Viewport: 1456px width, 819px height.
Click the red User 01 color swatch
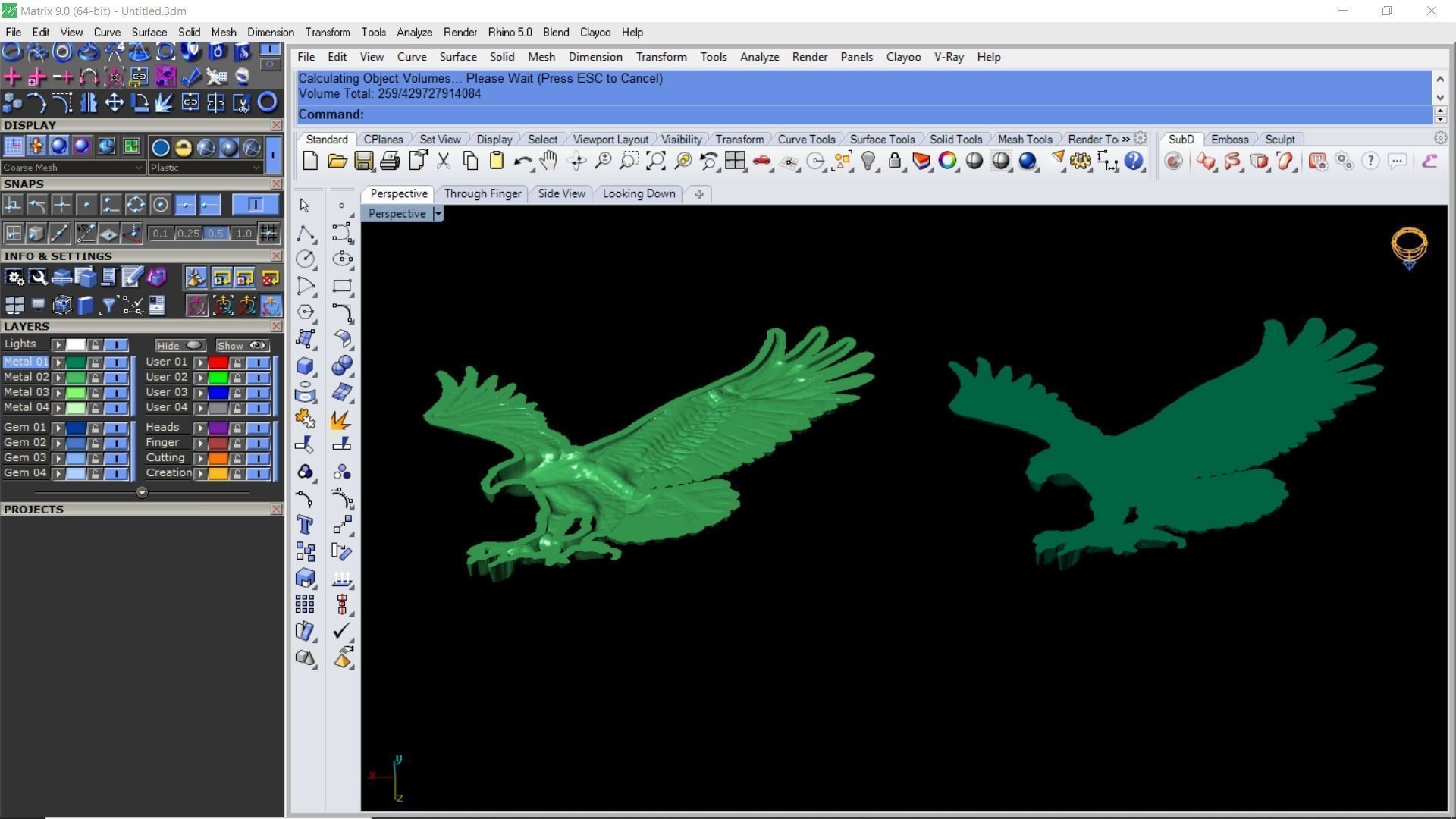pos(218,362)
